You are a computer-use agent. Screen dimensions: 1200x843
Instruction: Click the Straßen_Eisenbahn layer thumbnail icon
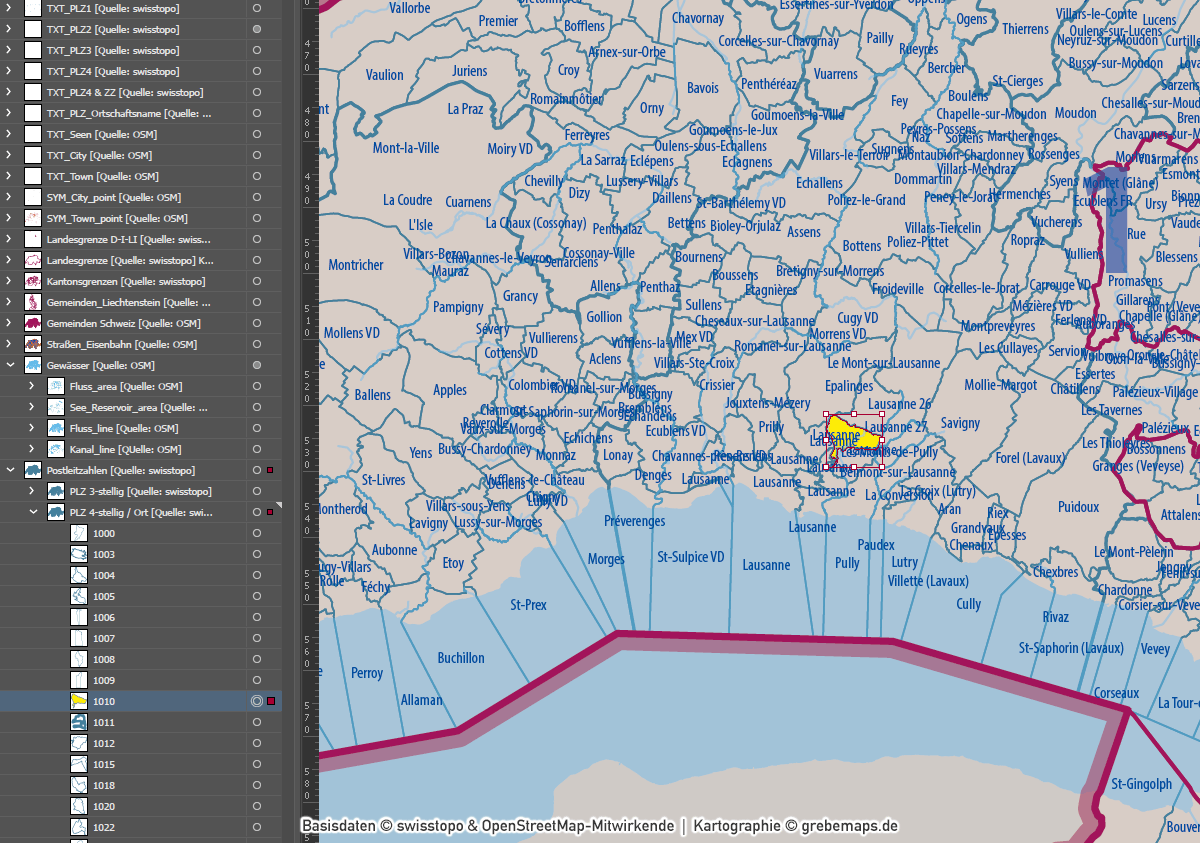[x=32, y=344]
